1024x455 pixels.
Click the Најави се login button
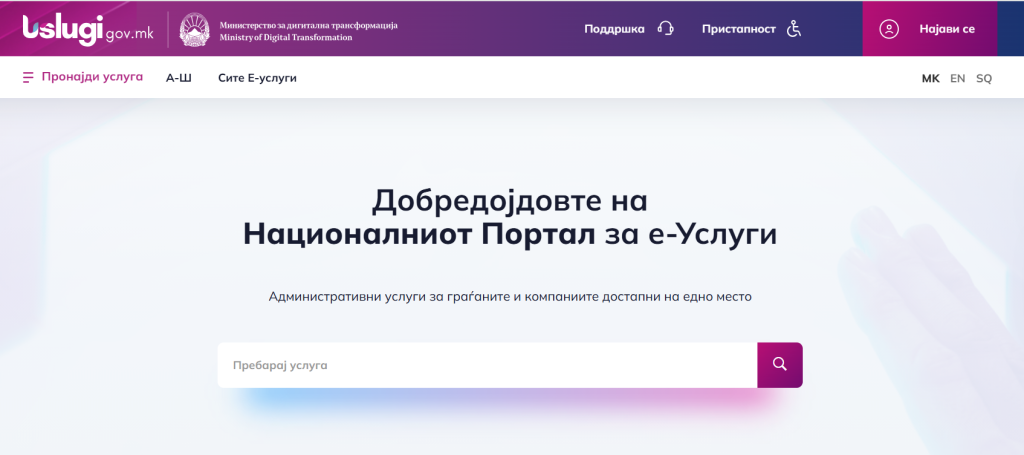tap(930, 29)
